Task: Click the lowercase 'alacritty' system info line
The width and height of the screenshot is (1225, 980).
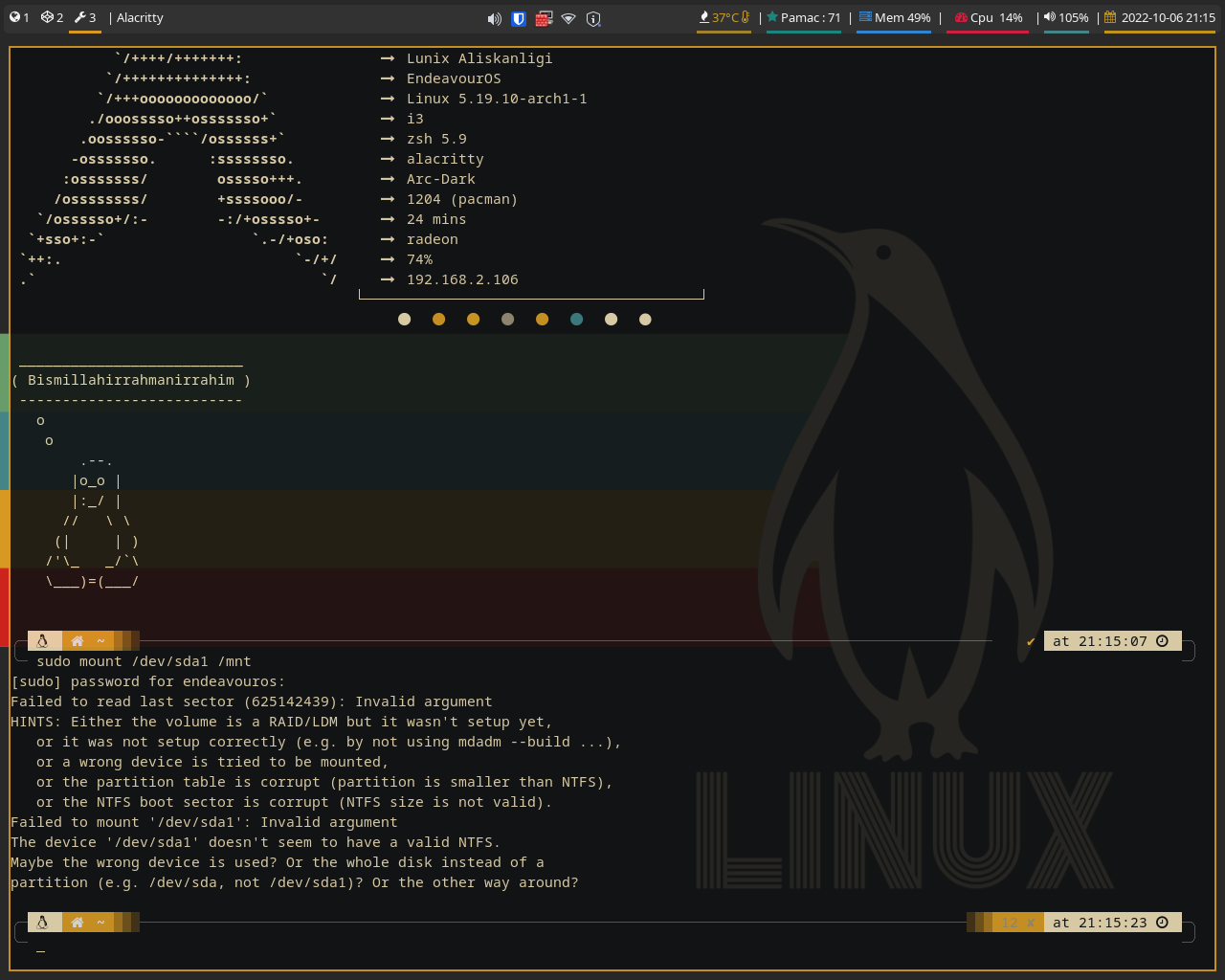Action: tap(445, 159)
